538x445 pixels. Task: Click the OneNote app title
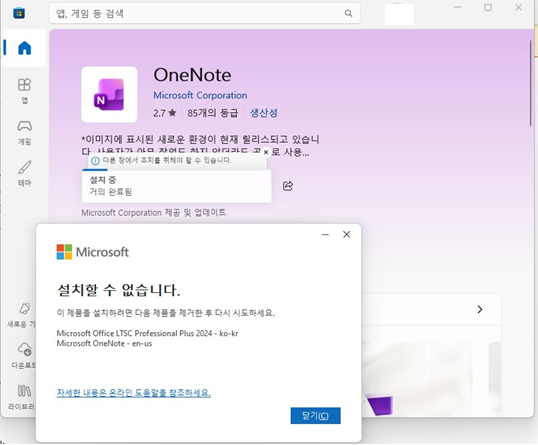coord(192,75)
